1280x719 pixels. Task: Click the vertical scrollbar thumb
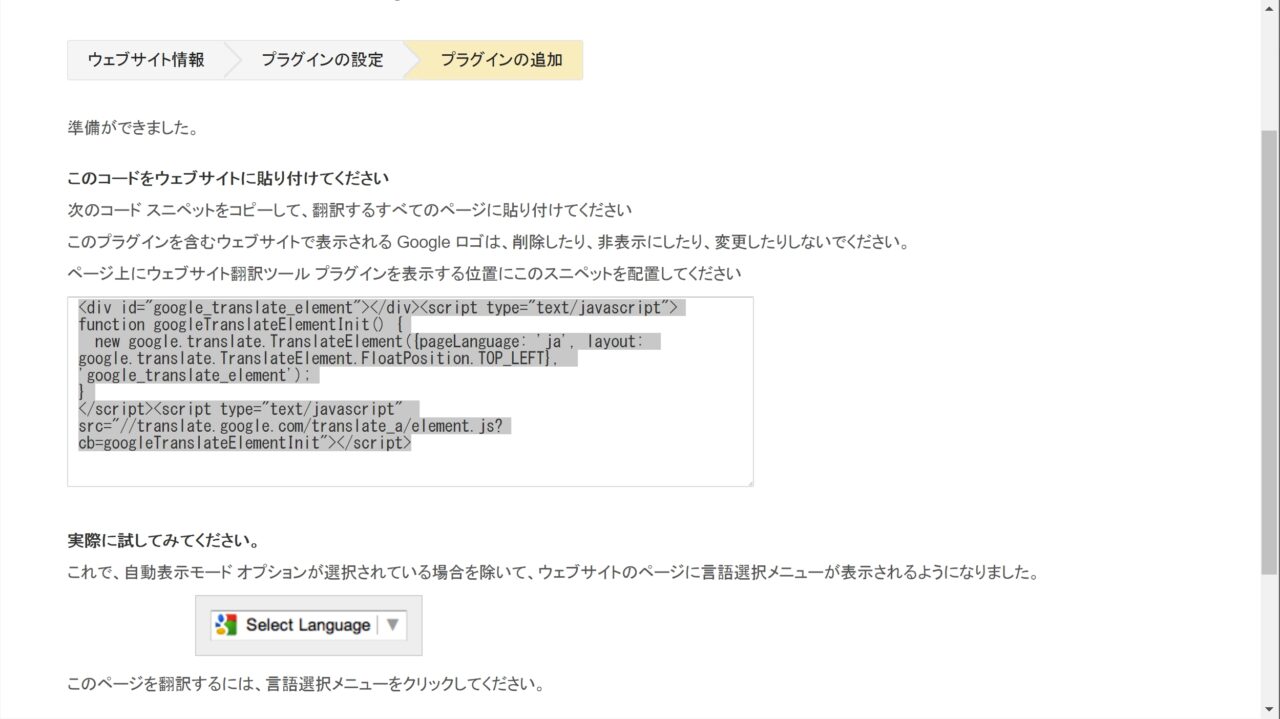click(x=1269, y=350)
